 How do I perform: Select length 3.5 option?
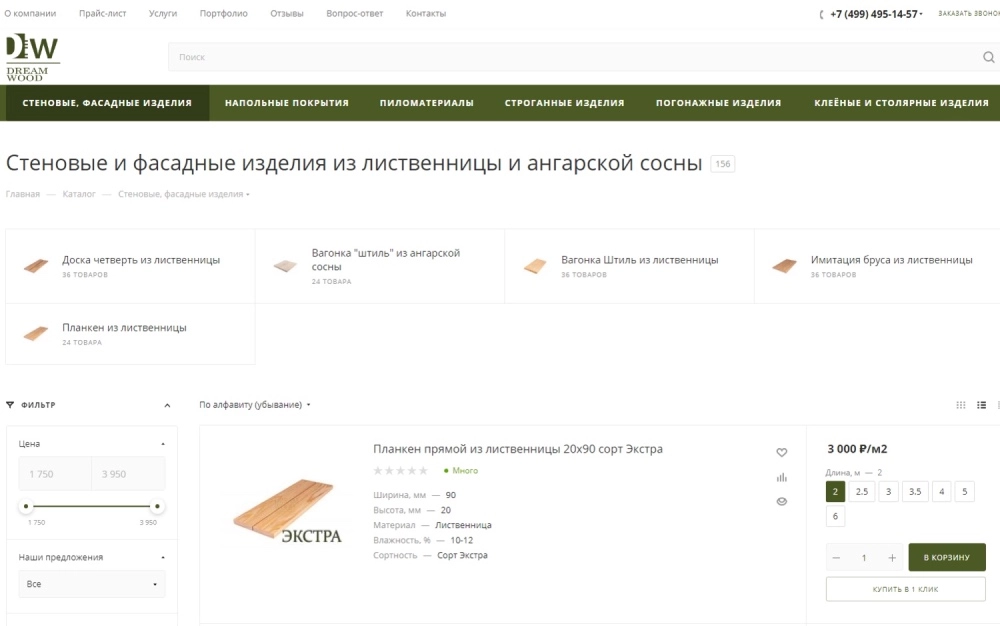tap(915, 491)
